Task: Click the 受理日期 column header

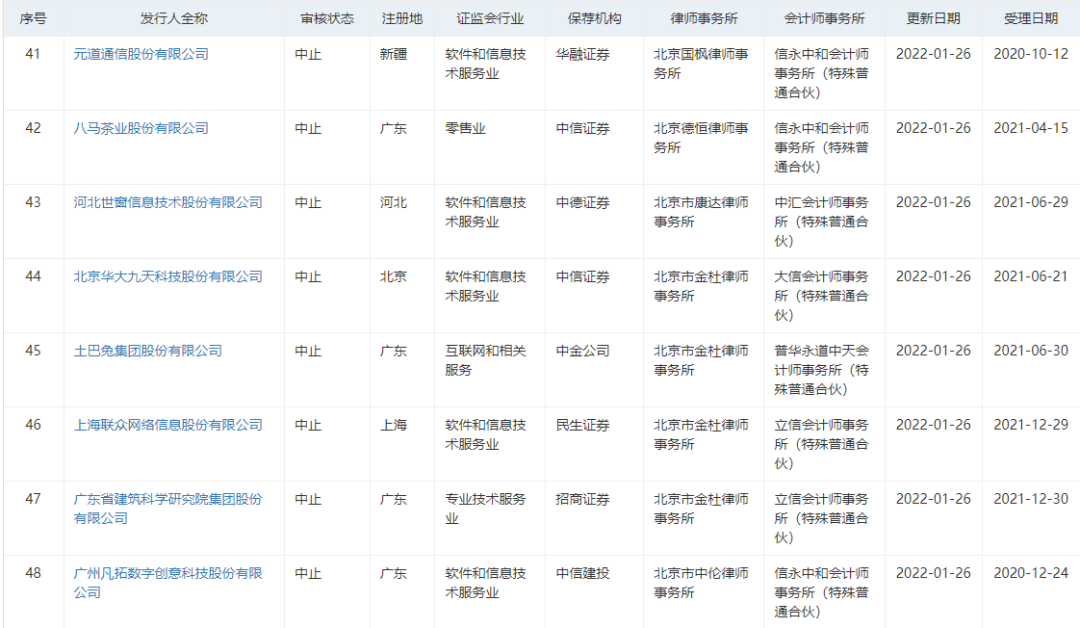Action: [x=1031, y=19]
